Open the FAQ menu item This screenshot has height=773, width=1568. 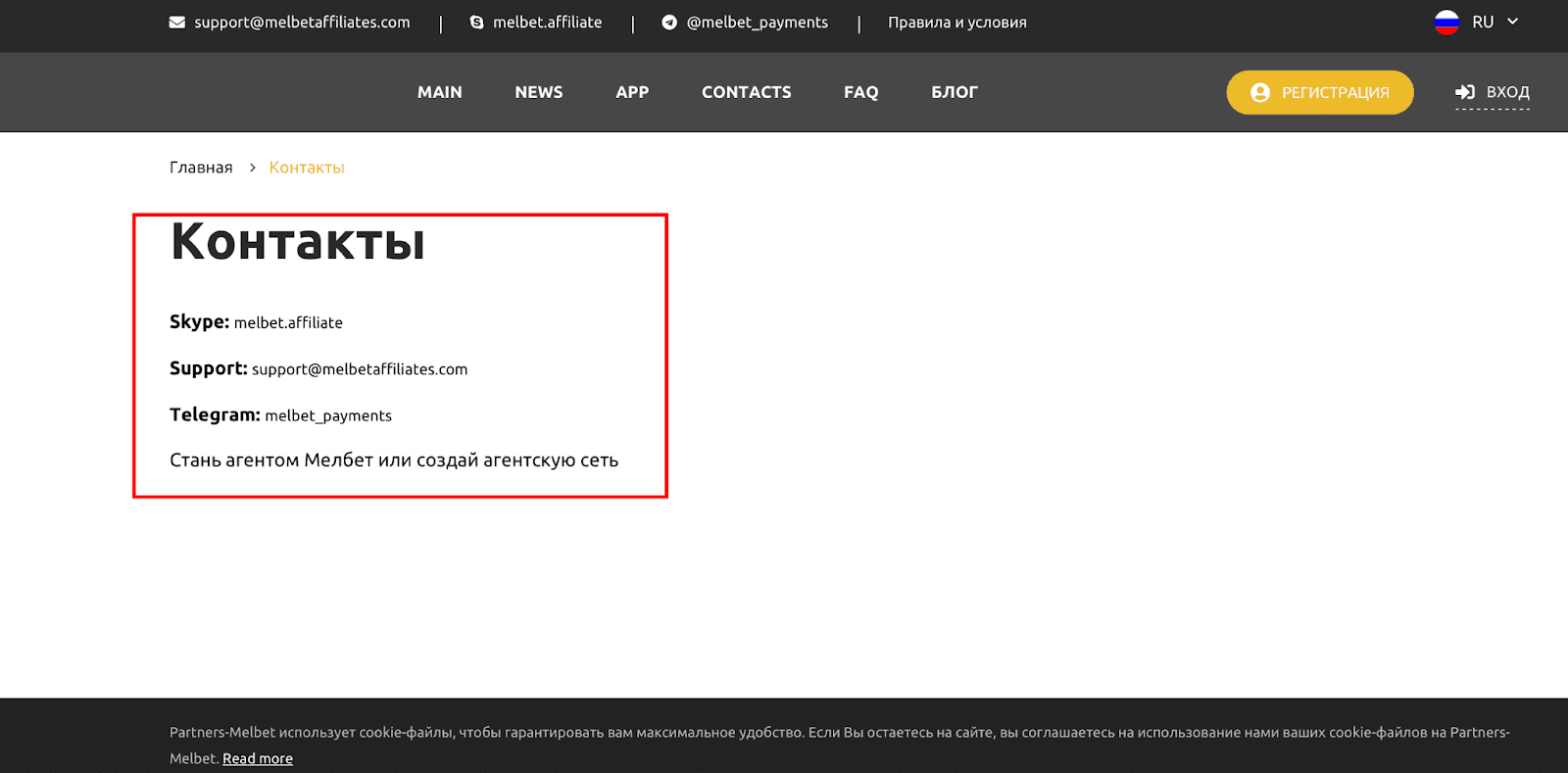point(861,92)
